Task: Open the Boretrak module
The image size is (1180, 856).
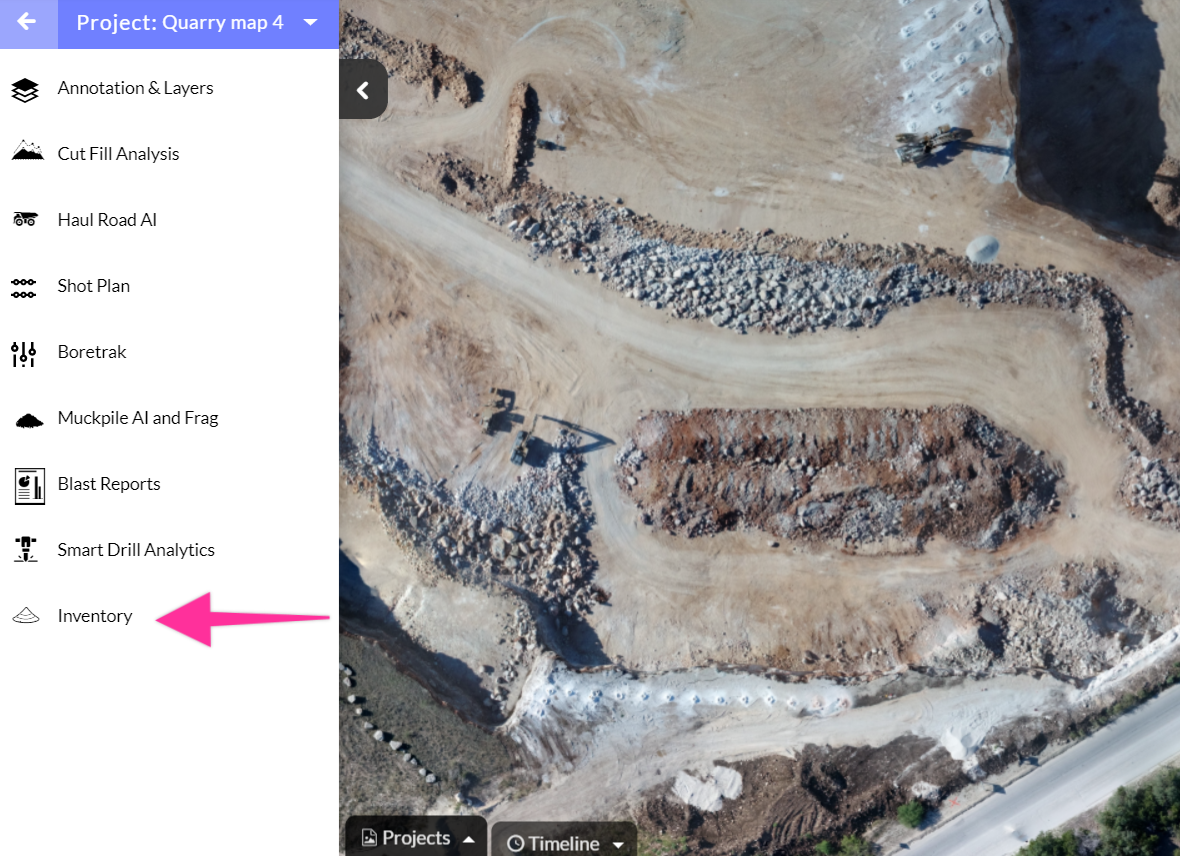Action: [x=92, y=352]
